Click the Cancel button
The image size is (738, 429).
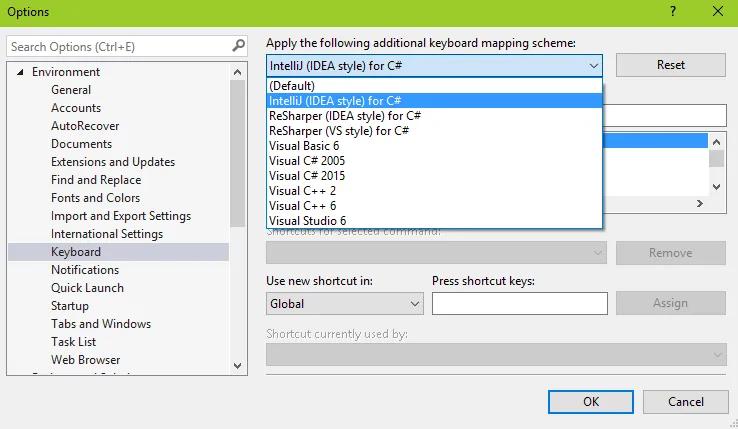(x=686, y=402)
